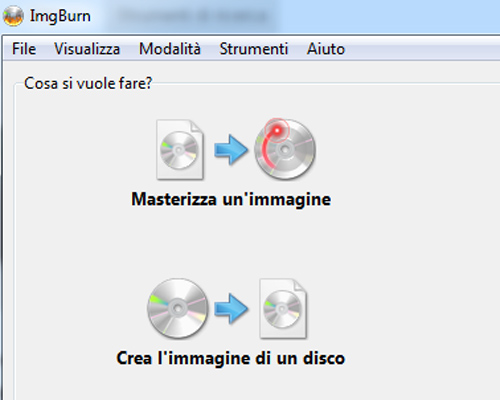
Task: Open the Visualizza menu
Action: (x=87, y=49)
